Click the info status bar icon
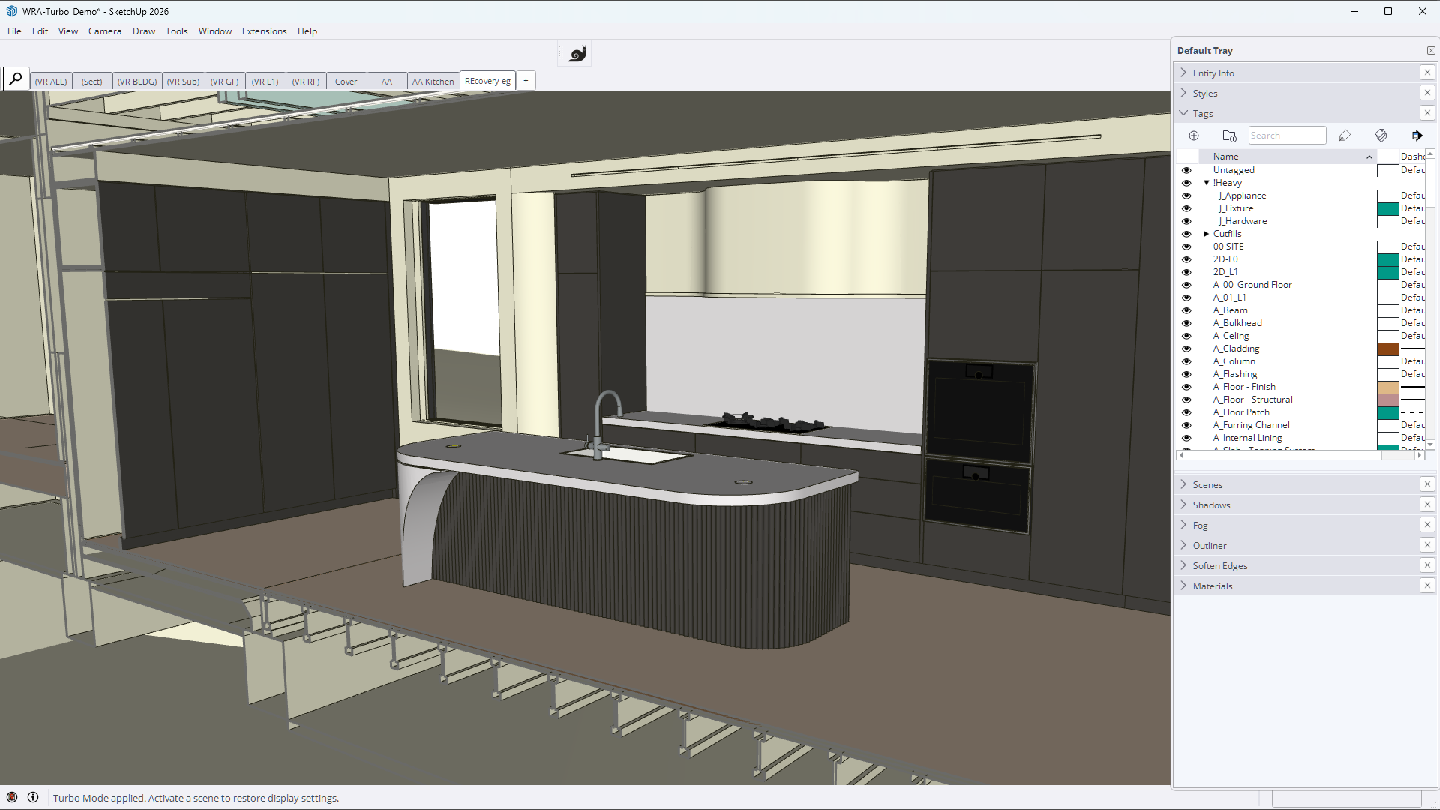This screenshot has width=1440, height=810. (33, 798)
